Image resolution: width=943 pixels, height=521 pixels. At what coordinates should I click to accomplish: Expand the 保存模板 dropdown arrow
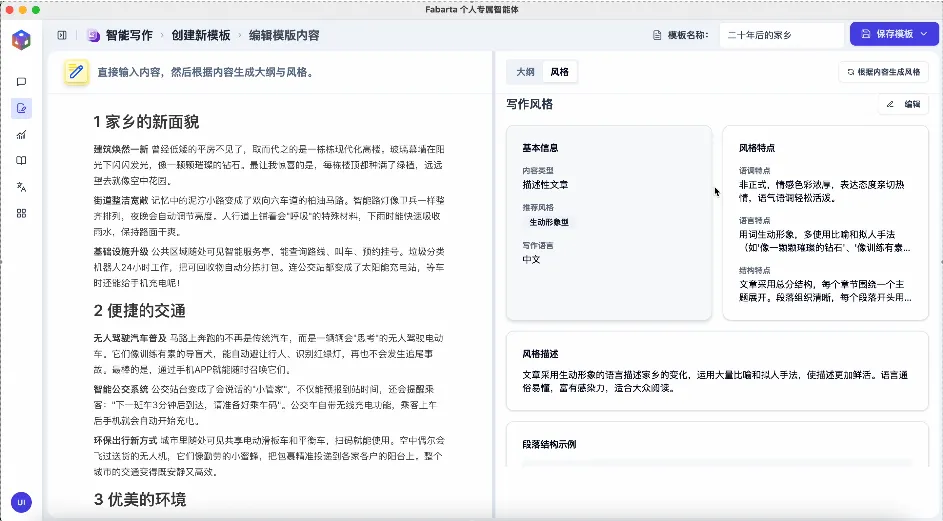(923, 34)
